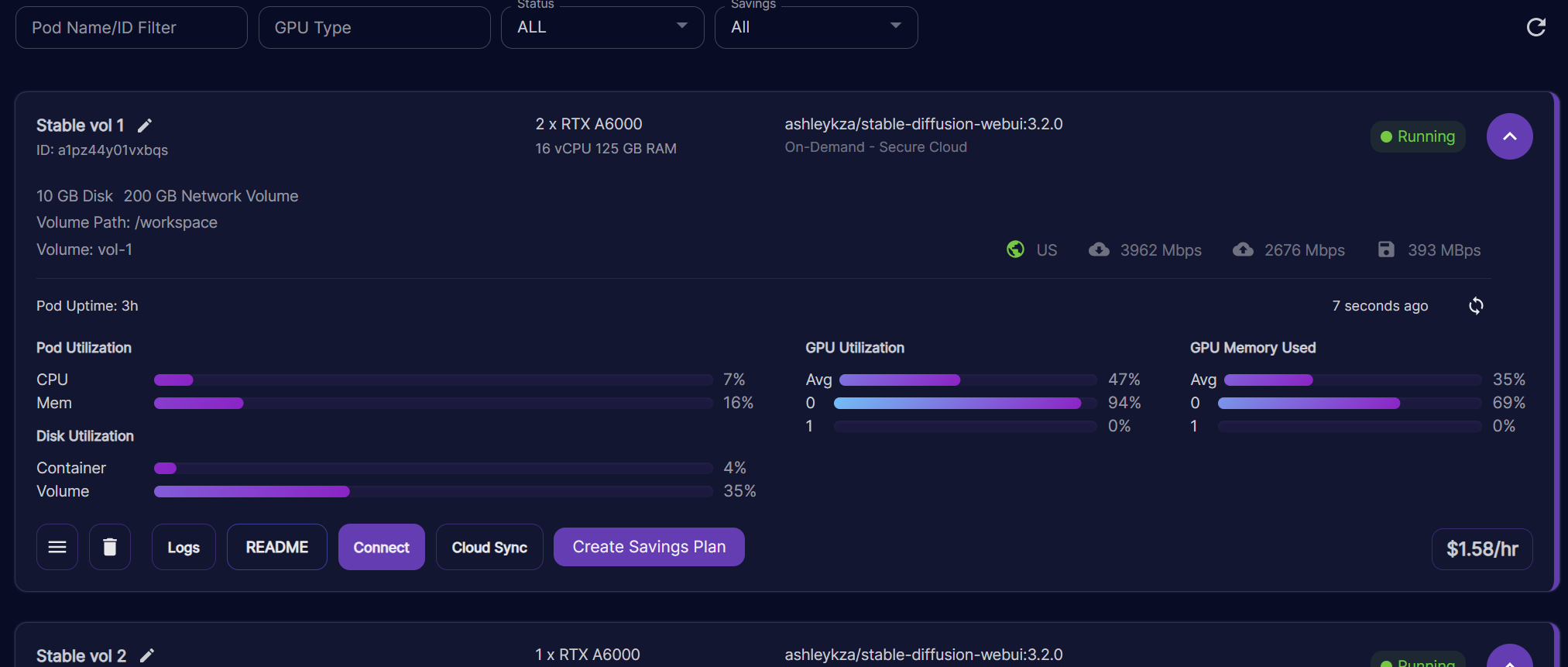Image resolution: width=1568 pixels, height=667 pixels.
Task: Open the hamburger menu for Stable vol 1
Action: [x=57, y=547]
